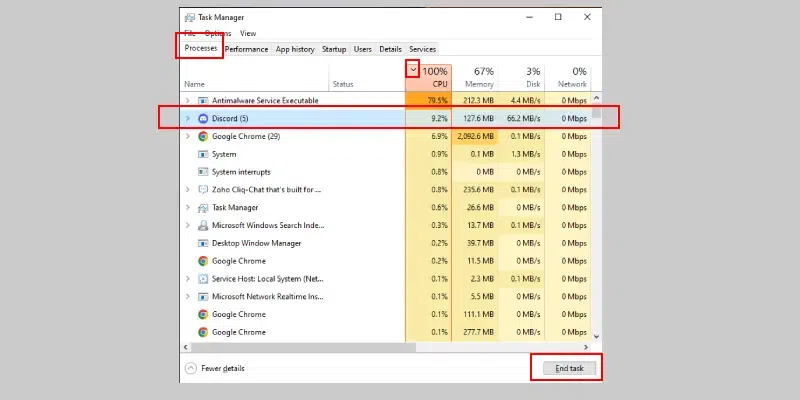Click the 66.2 MB/s disk value
800x400 pixels.
pos(523,118)
